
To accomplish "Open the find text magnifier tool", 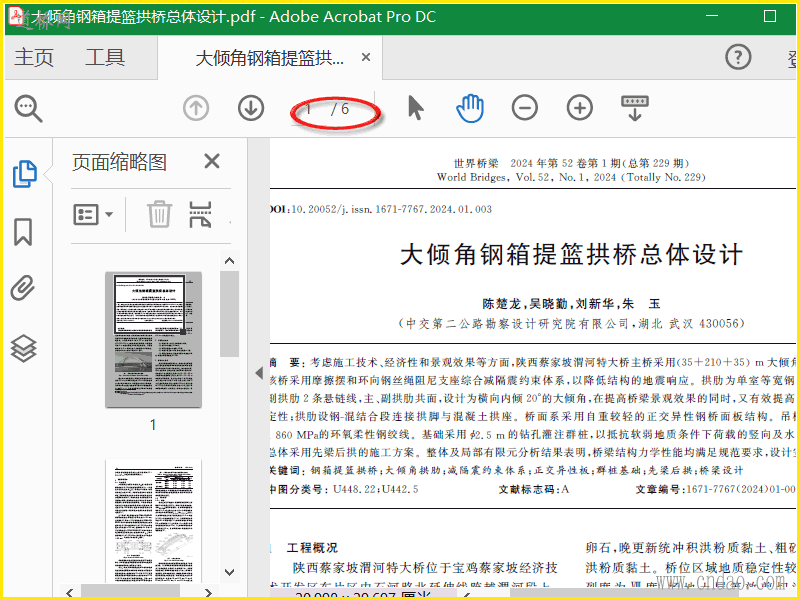I will point(28,108).
